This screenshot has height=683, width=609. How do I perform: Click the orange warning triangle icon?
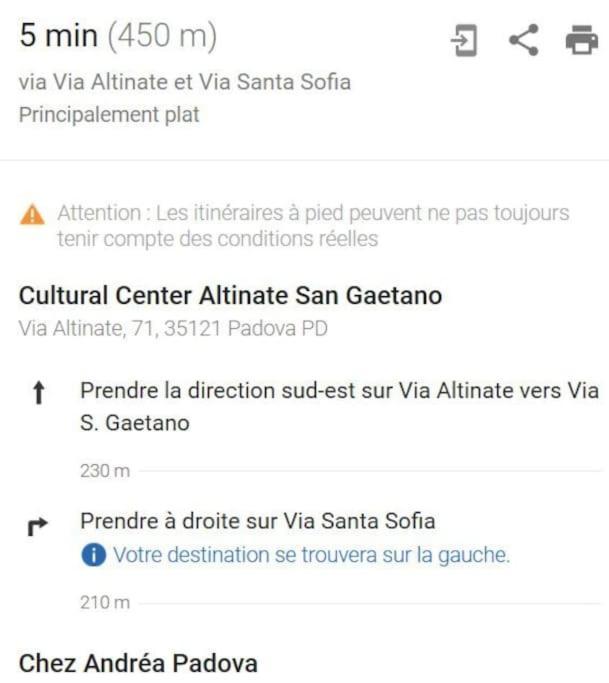coord(32,214)
